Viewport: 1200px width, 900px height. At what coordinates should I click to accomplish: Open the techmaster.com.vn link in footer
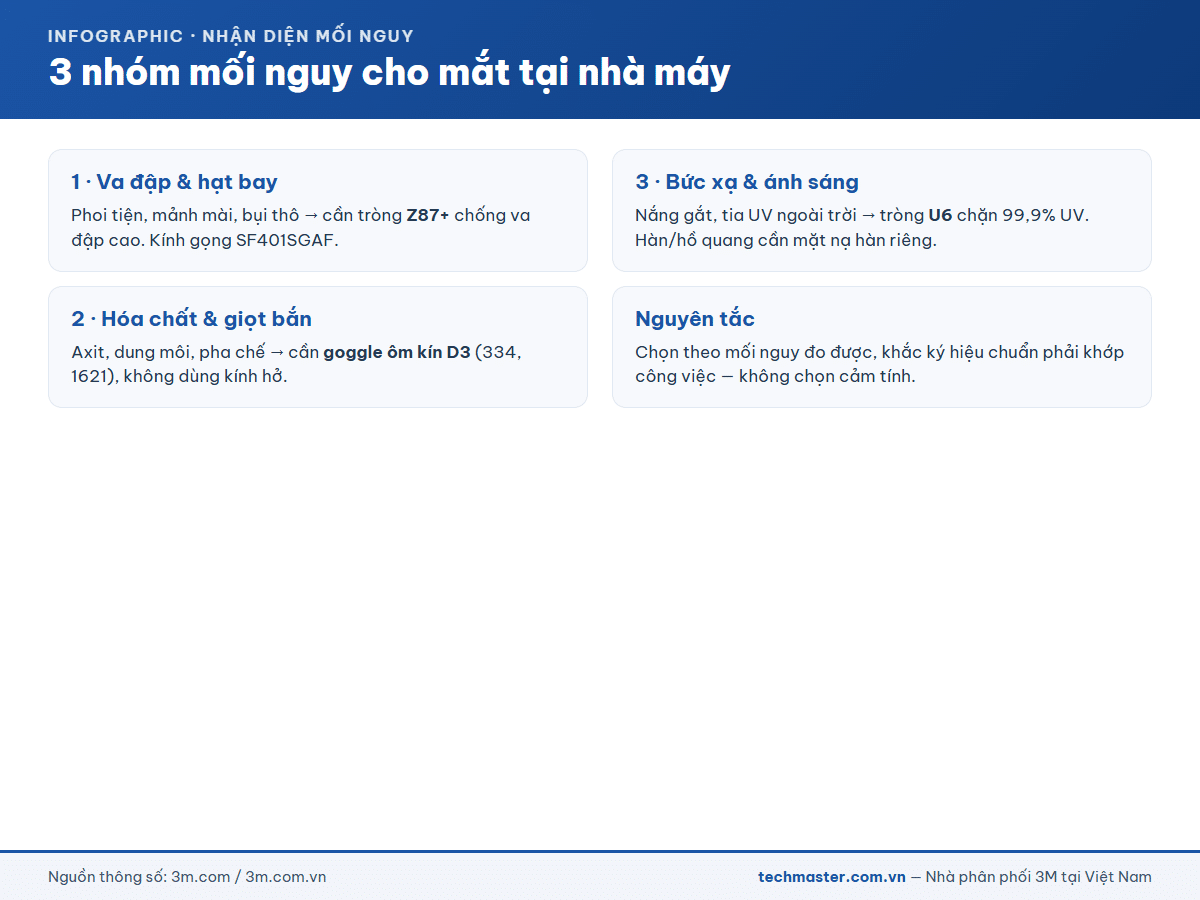(832, 877)
